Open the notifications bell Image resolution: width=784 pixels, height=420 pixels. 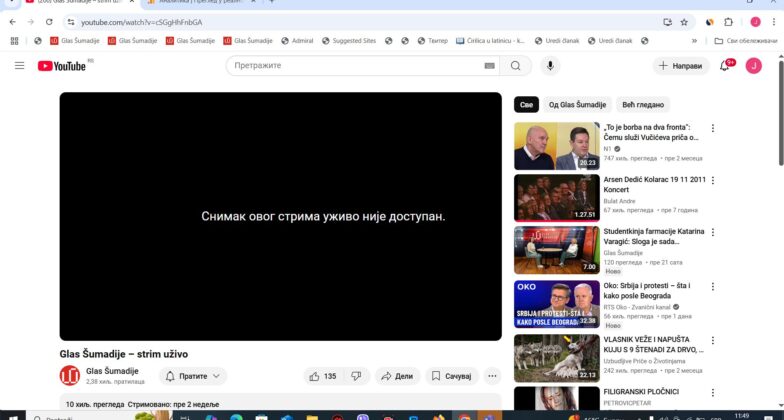pos(725,66)
